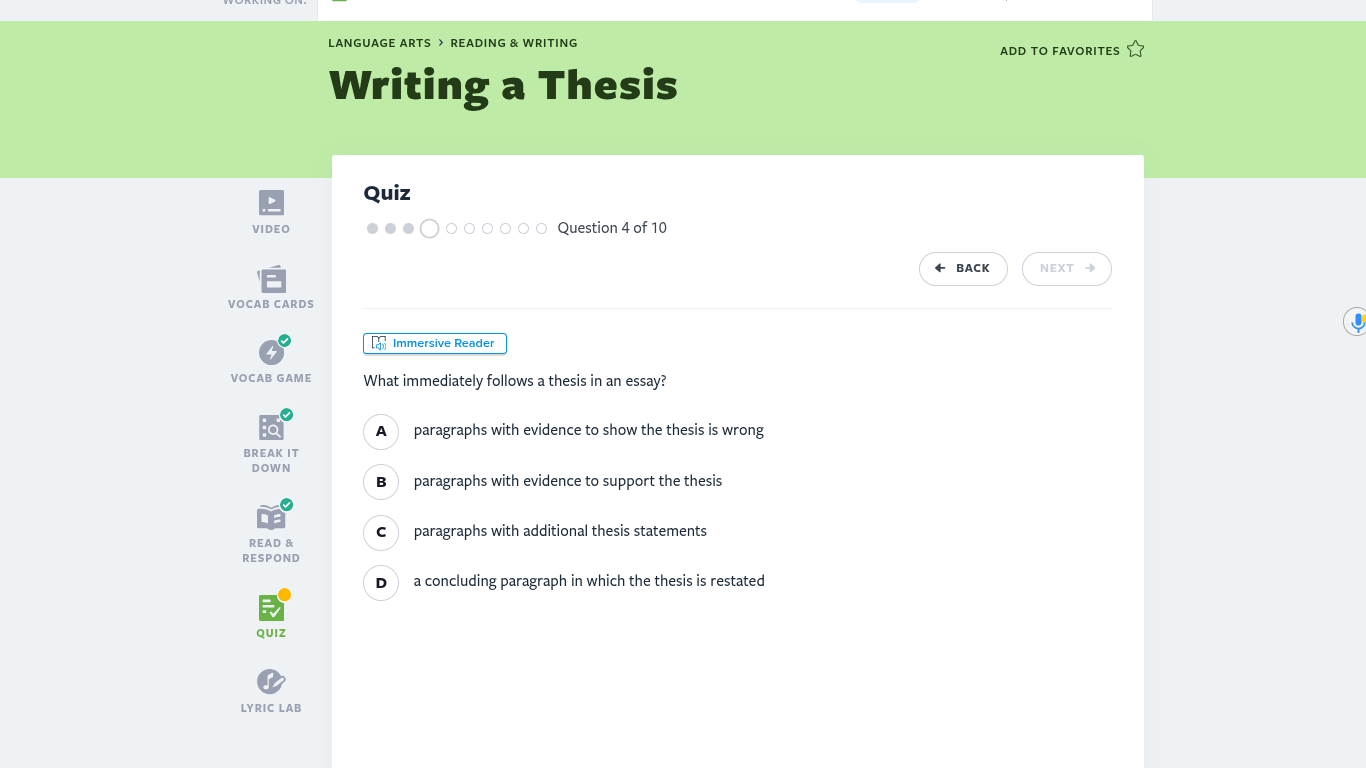Click the Next button

(1066, 268)
